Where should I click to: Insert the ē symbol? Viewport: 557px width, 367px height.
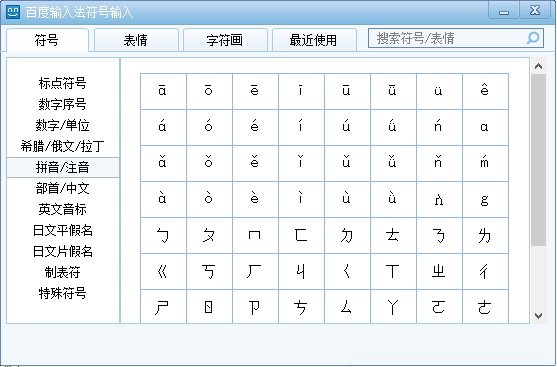pos(255,91)
